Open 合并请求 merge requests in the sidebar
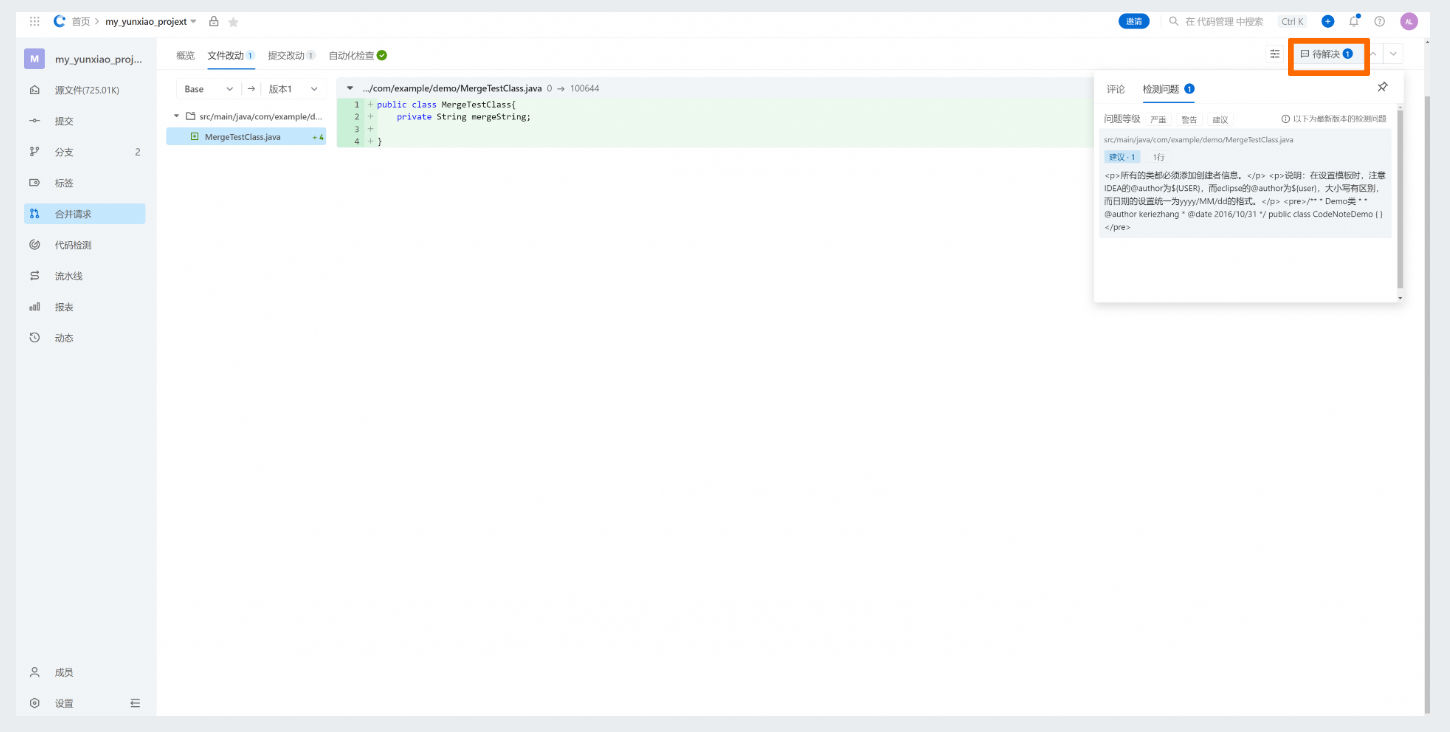Screen dimensions: 1450x732 (x=85, y=214)
